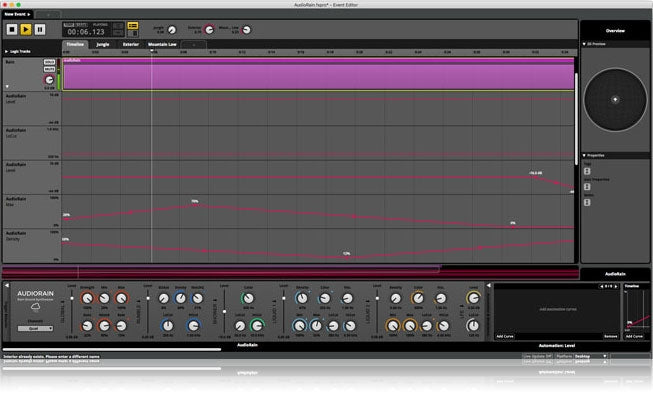
Task: Turn the Strength knob
Action: click(87, 298)
